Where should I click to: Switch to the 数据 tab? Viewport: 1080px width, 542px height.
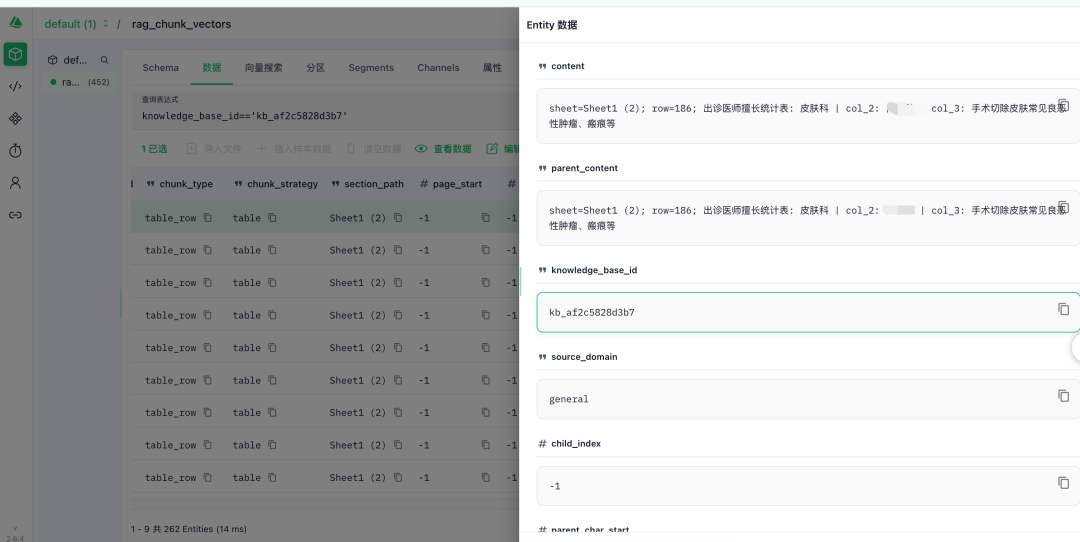[x=211, y=67]
